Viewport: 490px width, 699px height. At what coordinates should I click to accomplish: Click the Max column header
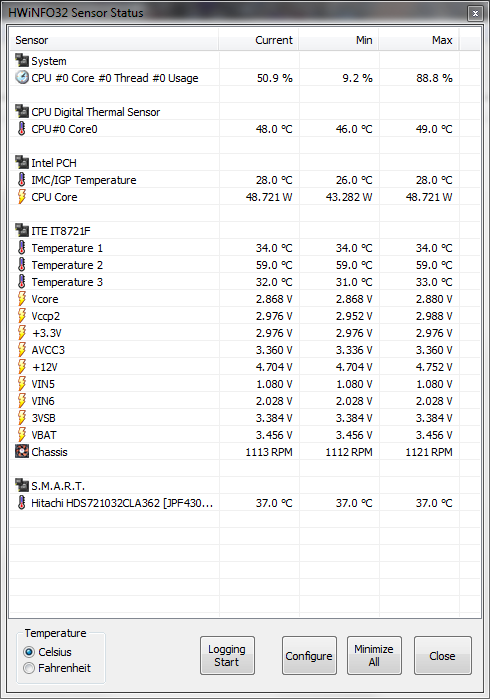[419, 40]
